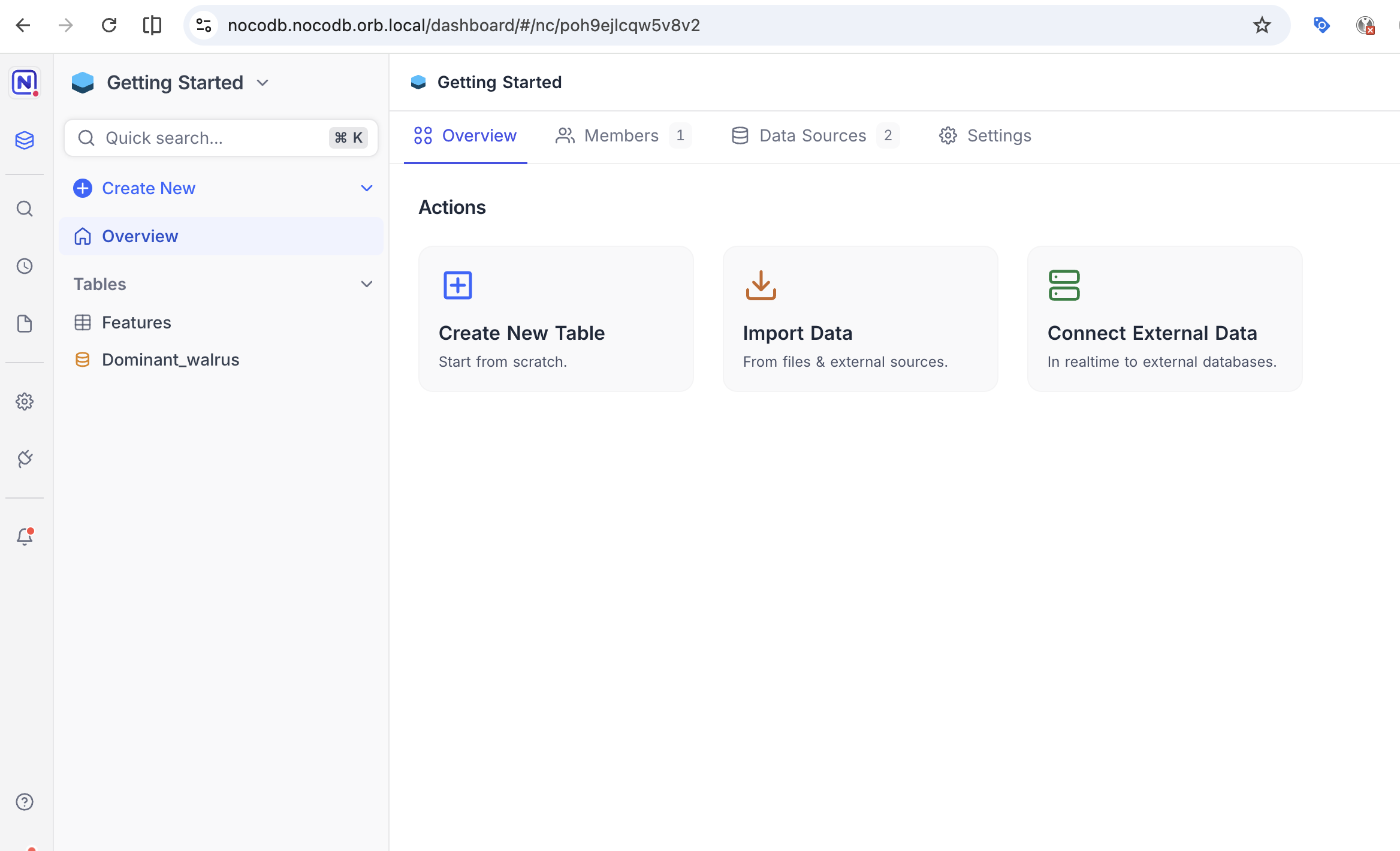This screenshot has width=1400, height=851.
Task: Open the Data Sources tab
Action: coord(813,135)
